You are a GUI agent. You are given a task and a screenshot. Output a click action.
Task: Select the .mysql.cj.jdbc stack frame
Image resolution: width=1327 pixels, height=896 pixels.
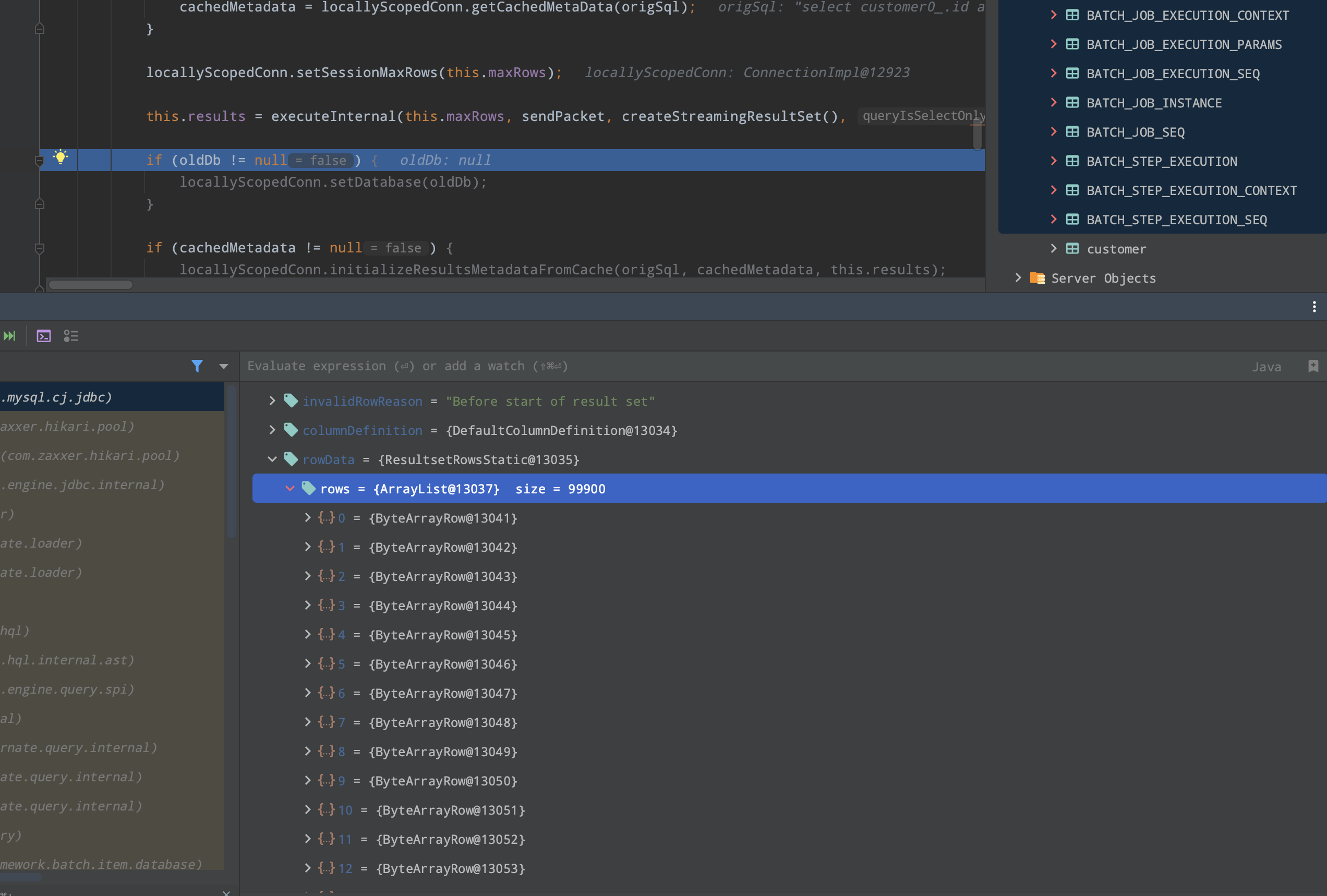tap(112, 397)
